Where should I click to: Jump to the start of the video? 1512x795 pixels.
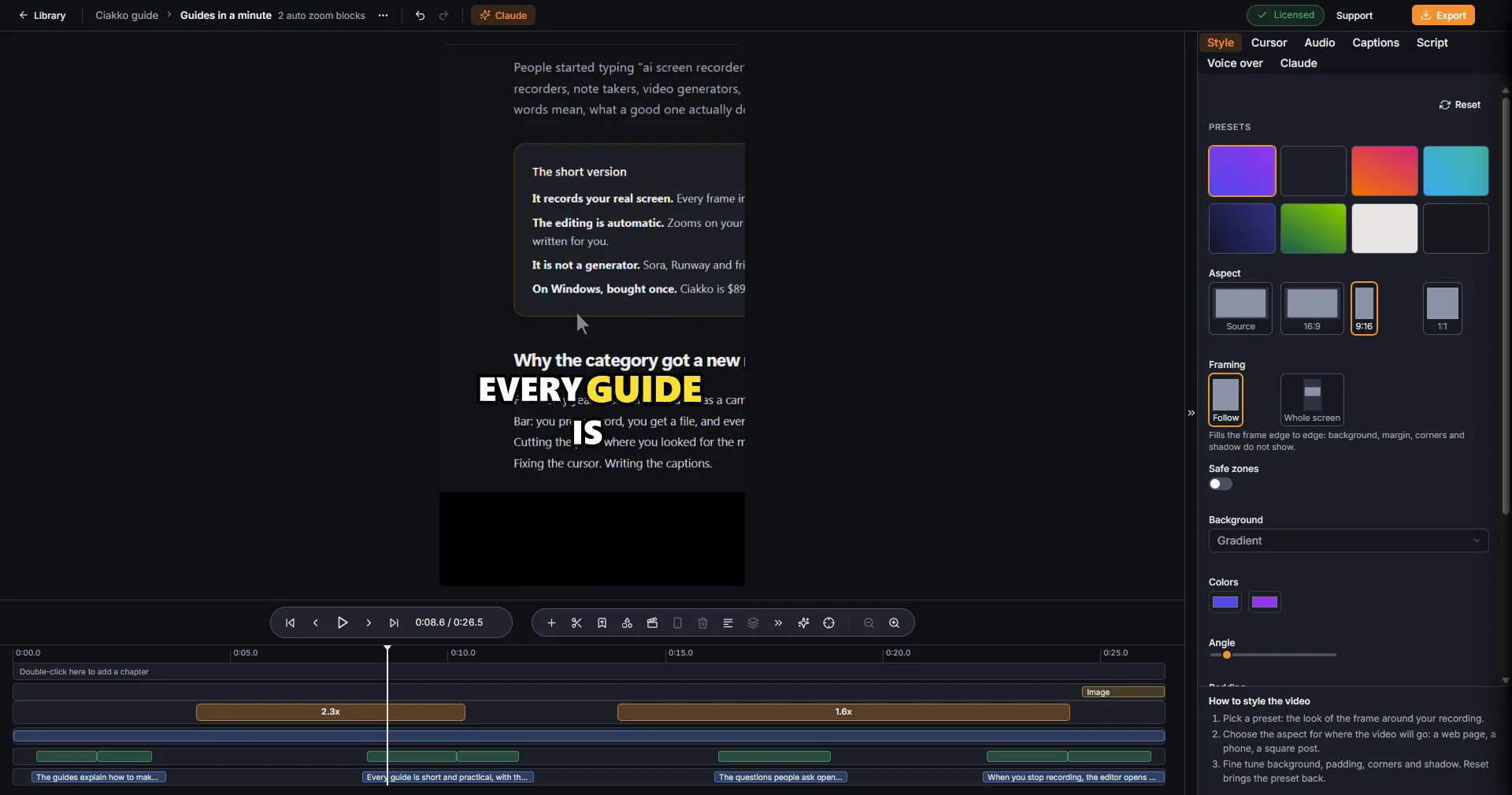(290, 622)
